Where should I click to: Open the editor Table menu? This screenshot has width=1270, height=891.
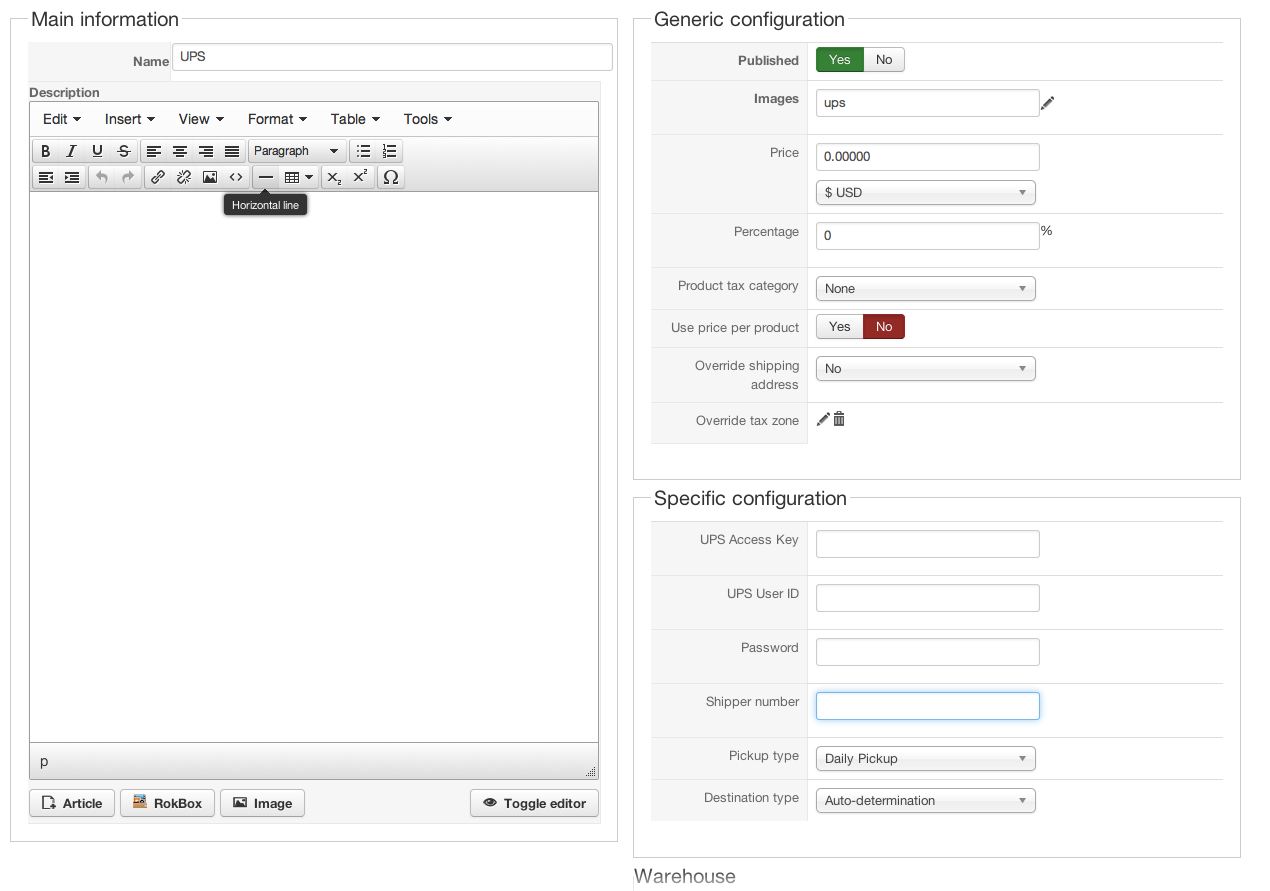[x=355, y=119]
